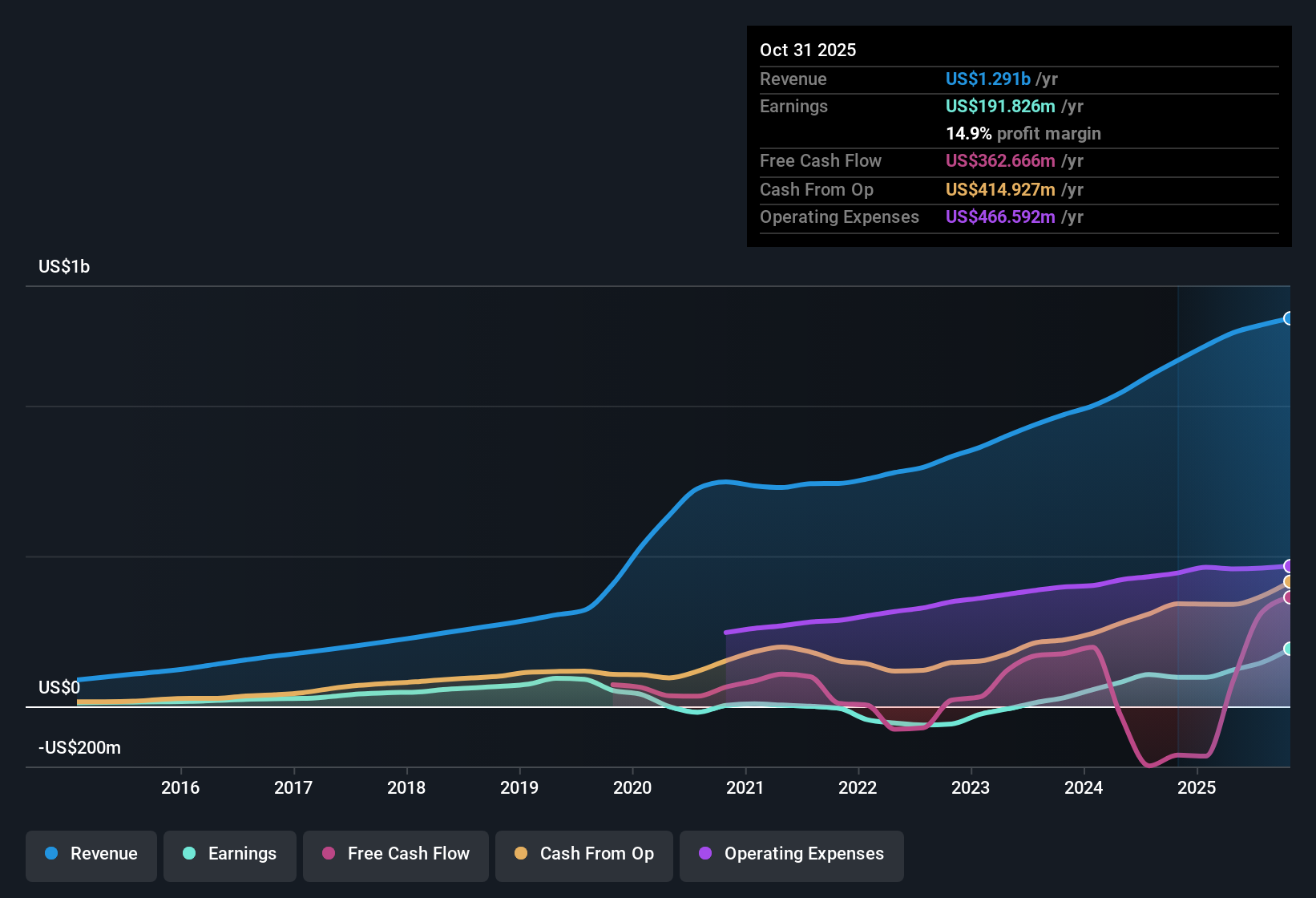Open the Earnings legend item options

[x=229, y=854]
